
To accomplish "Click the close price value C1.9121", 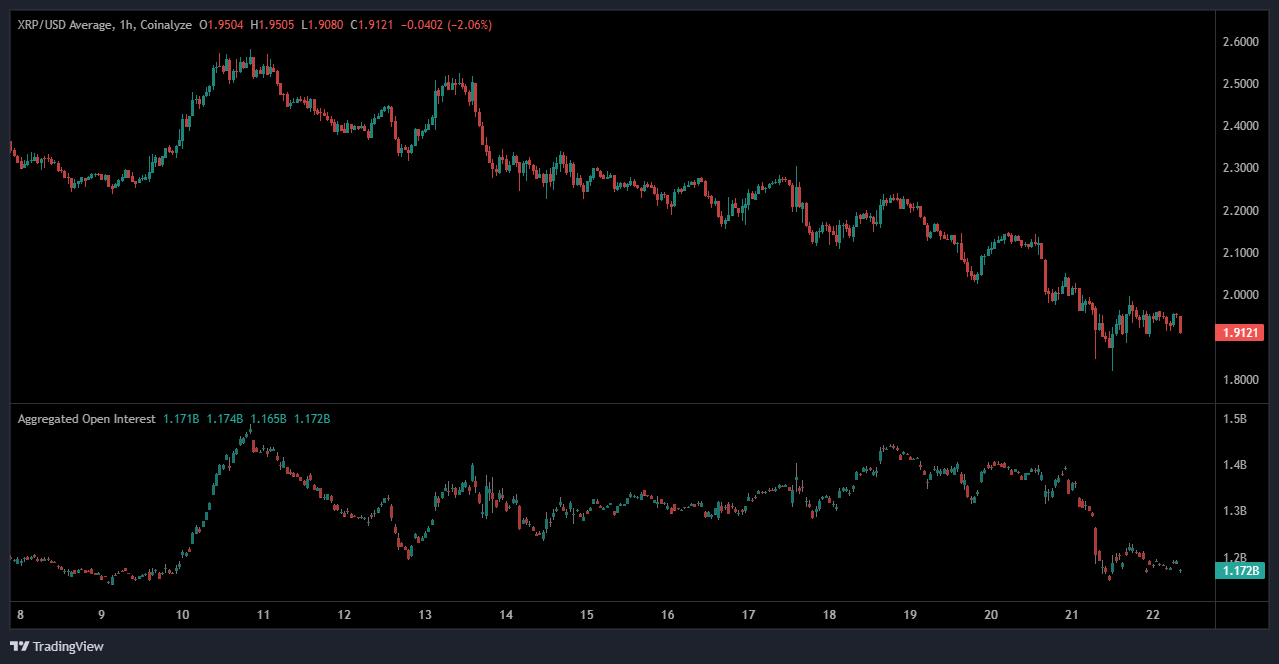I will [x=371, y=24].
